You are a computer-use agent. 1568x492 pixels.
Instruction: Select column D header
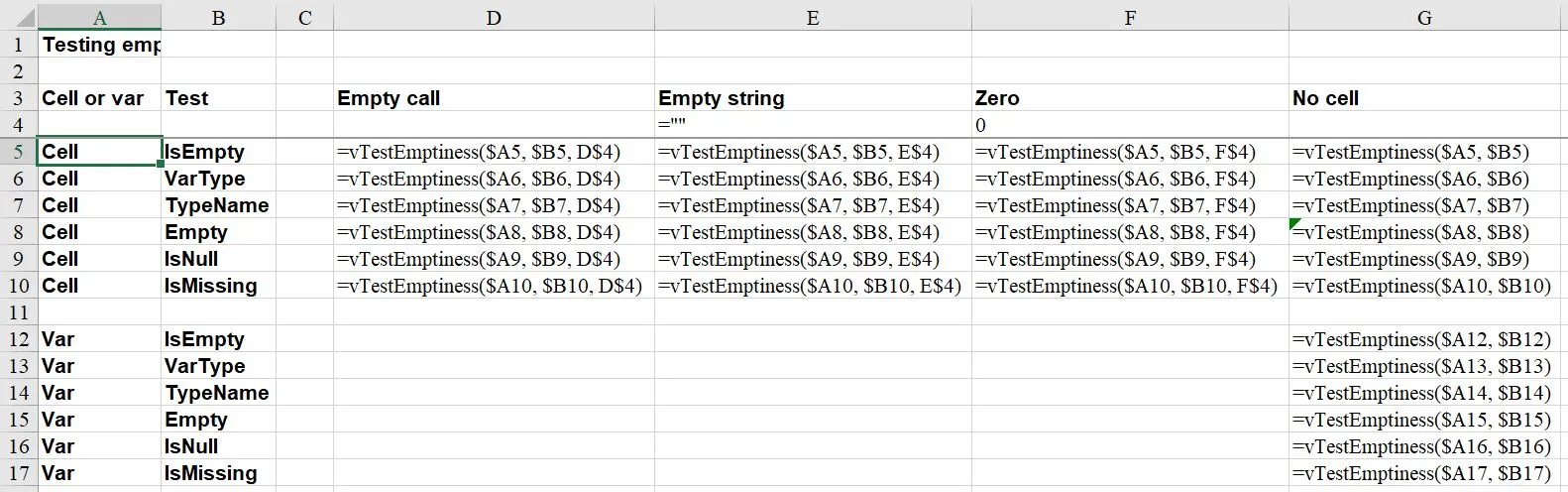[x=494, y=17]
